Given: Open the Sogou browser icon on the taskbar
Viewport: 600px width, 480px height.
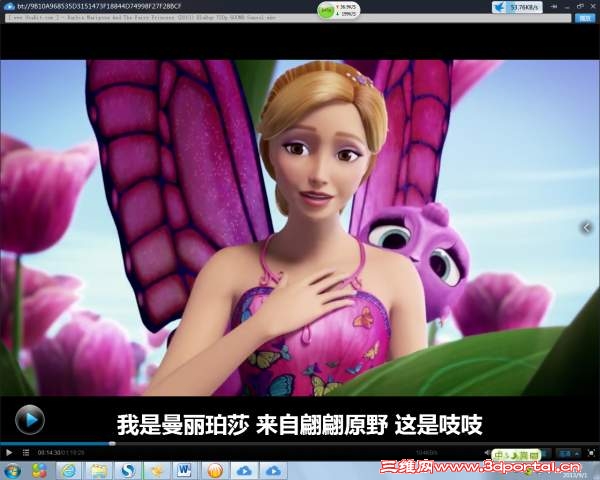Looking at the screenshot, I should [x=127, y=470].
